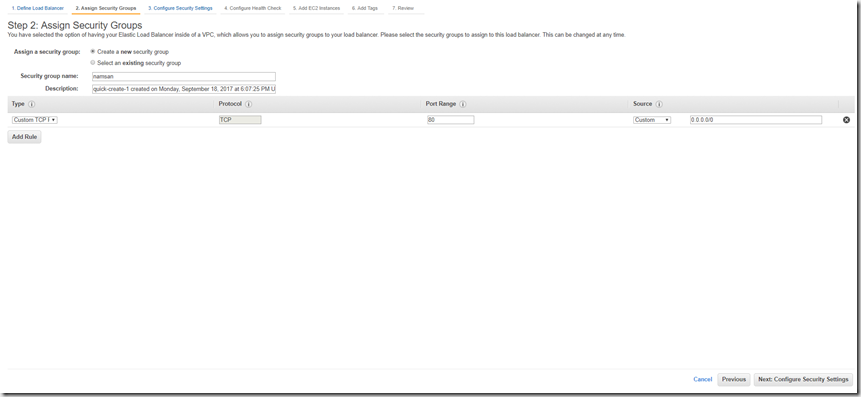Open the Custom TCP rule type dropdown
The width and height of the screenshot is (861, 397).
(35, 120)
